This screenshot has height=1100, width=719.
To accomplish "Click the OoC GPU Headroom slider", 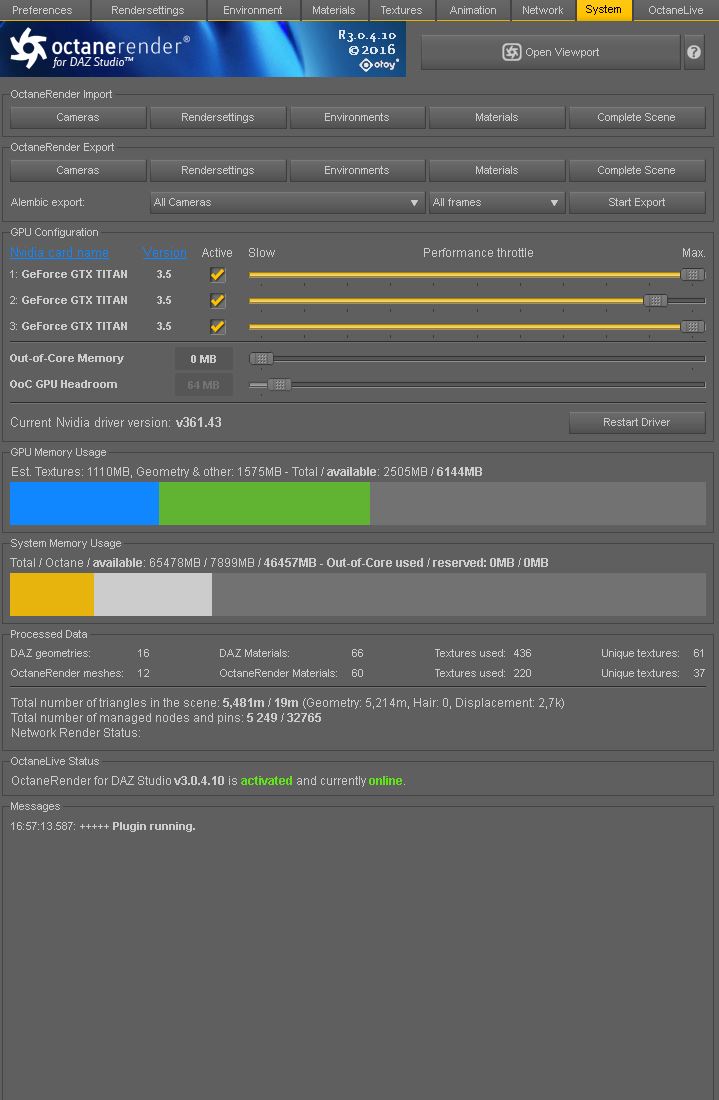I will [x=477, y=384].
